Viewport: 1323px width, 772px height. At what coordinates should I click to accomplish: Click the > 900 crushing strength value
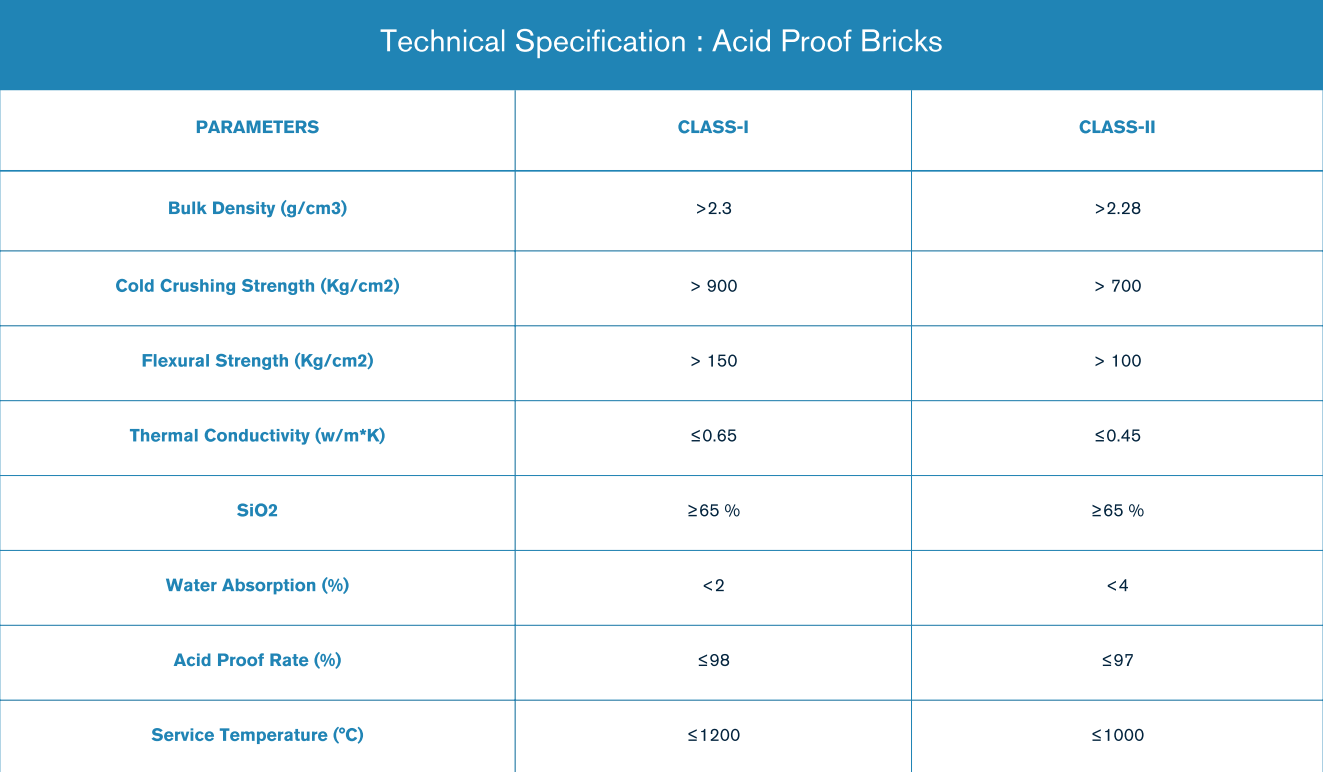[713, 286]
